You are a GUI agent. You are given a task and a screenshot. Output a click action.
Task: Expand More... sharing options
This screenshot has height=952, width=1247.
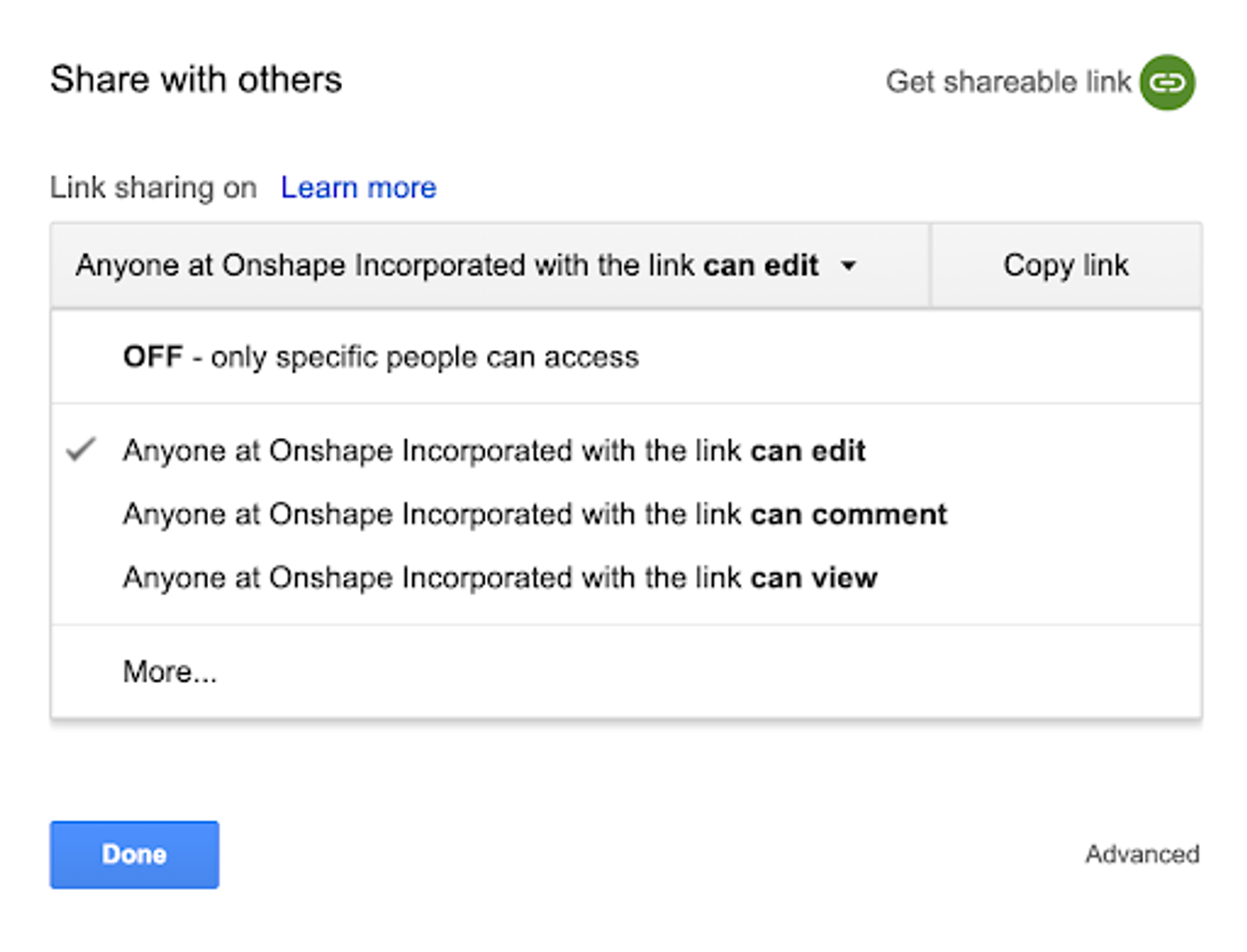(x=170, y=672)
